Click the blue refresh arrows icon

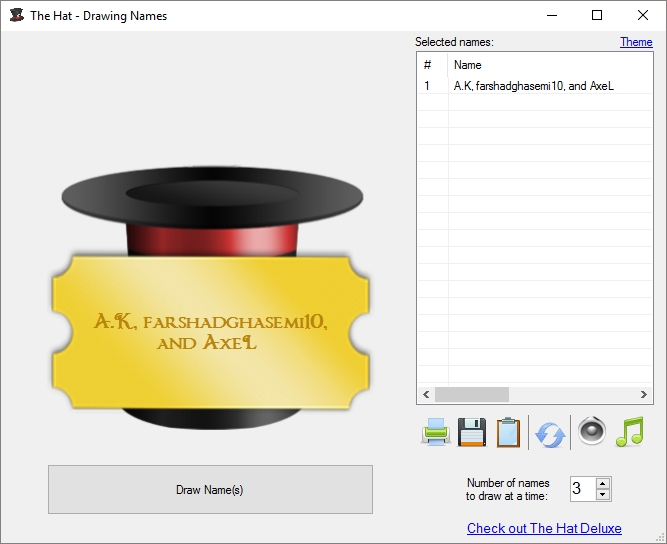coord(550,433)
